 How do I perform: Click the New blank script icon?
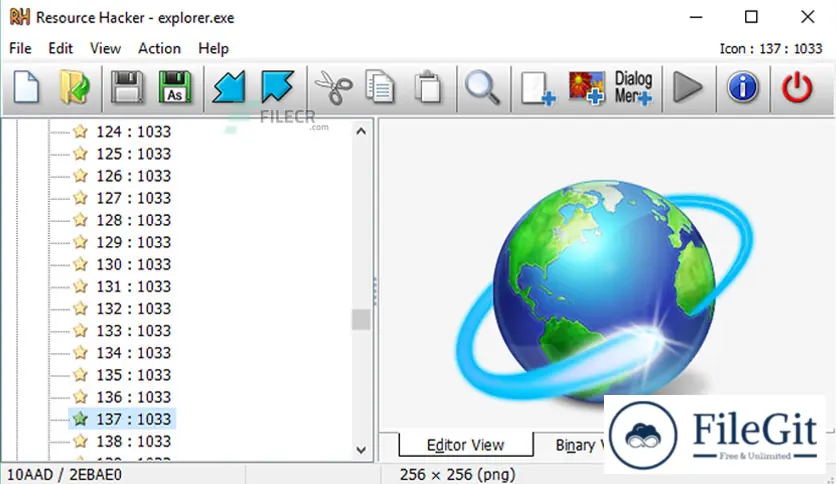pyautogui.click(x=26, y=87)
